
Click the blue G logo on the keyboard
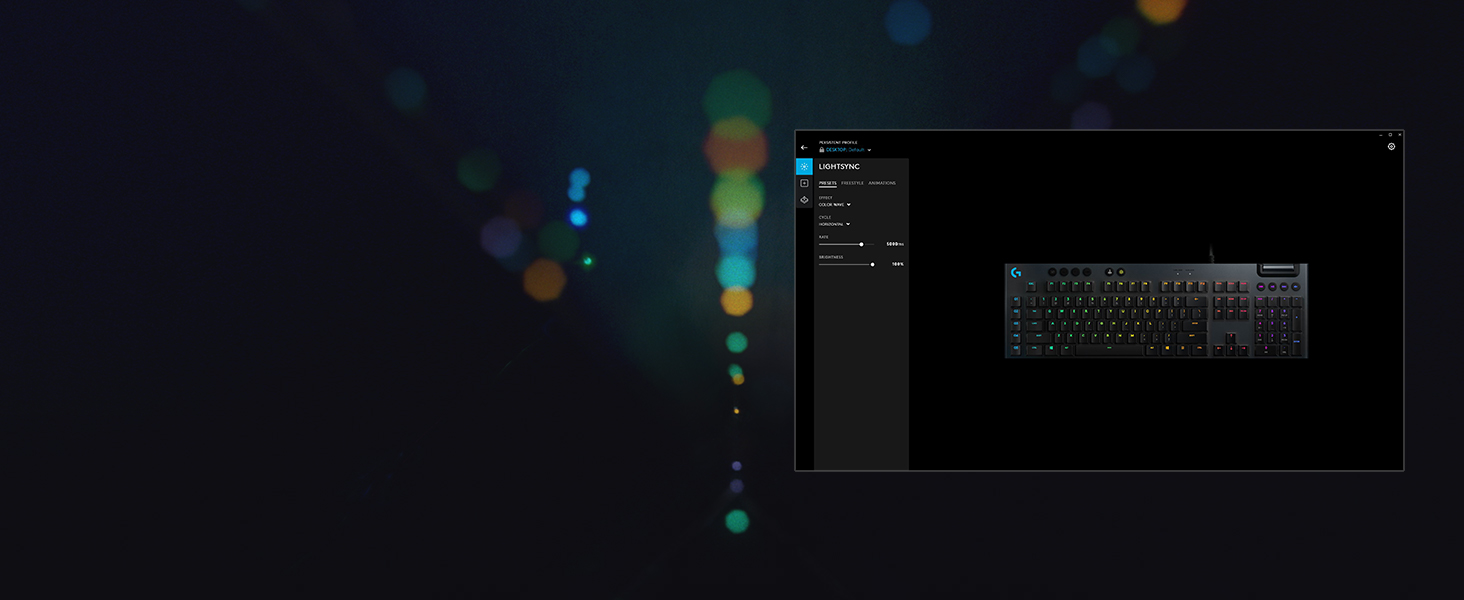1016,272
